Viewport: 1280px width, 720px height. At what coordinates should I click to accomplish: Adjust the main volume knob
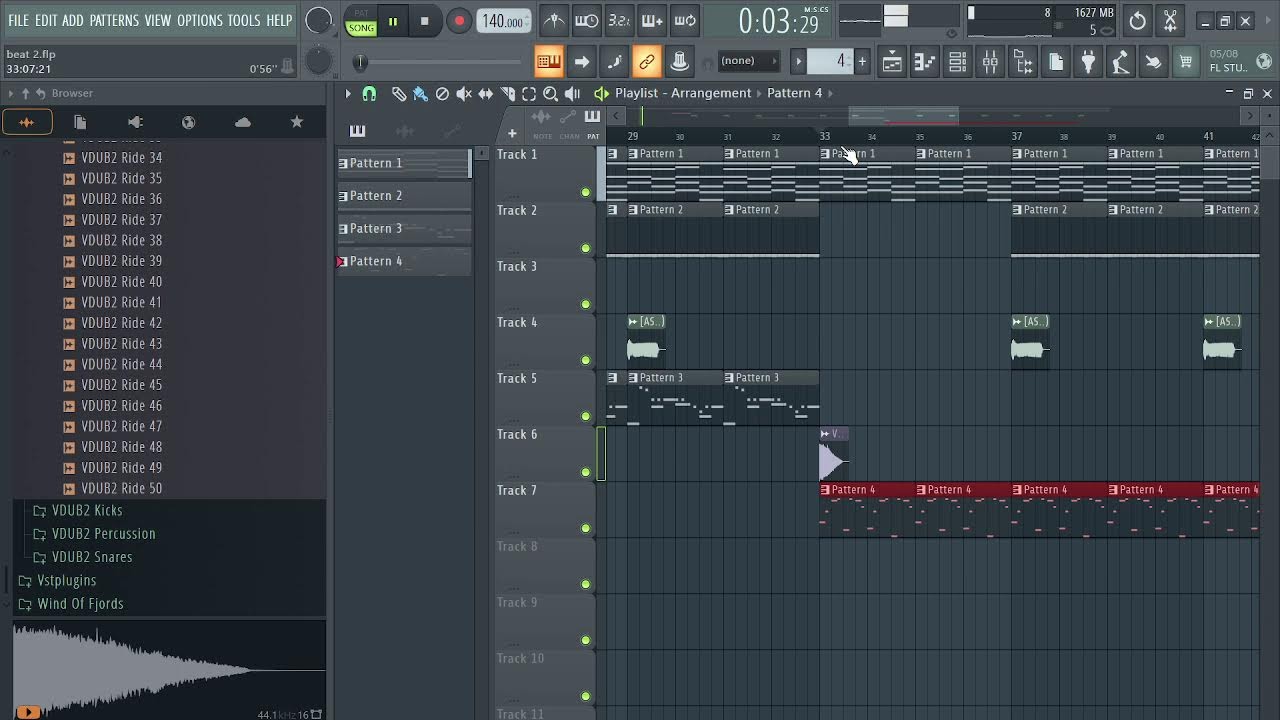tap(318, 20)
